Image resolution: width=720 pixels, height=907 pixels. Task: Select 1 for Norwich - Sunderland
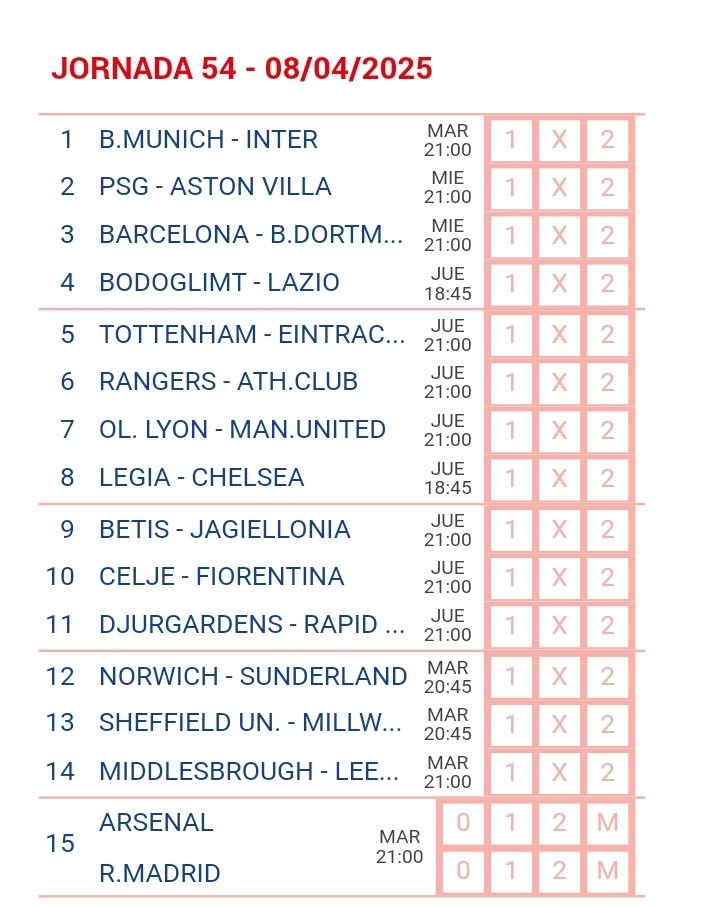point(511,677)
